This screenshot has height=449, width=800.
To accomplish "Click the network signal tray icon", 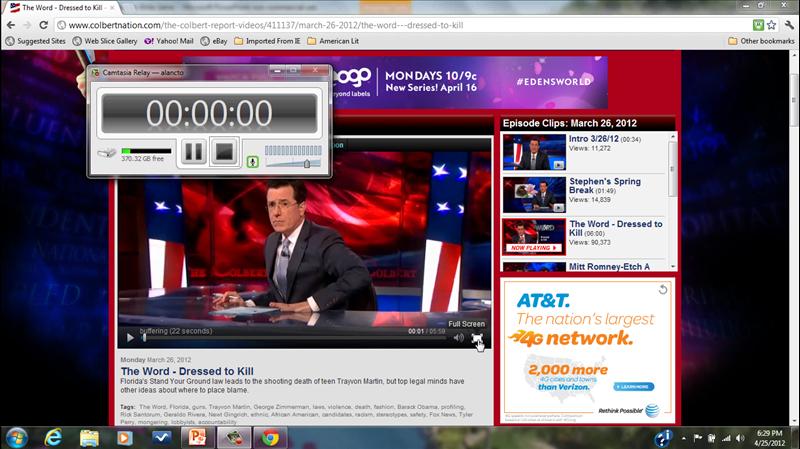I will [x=726, y=438].
